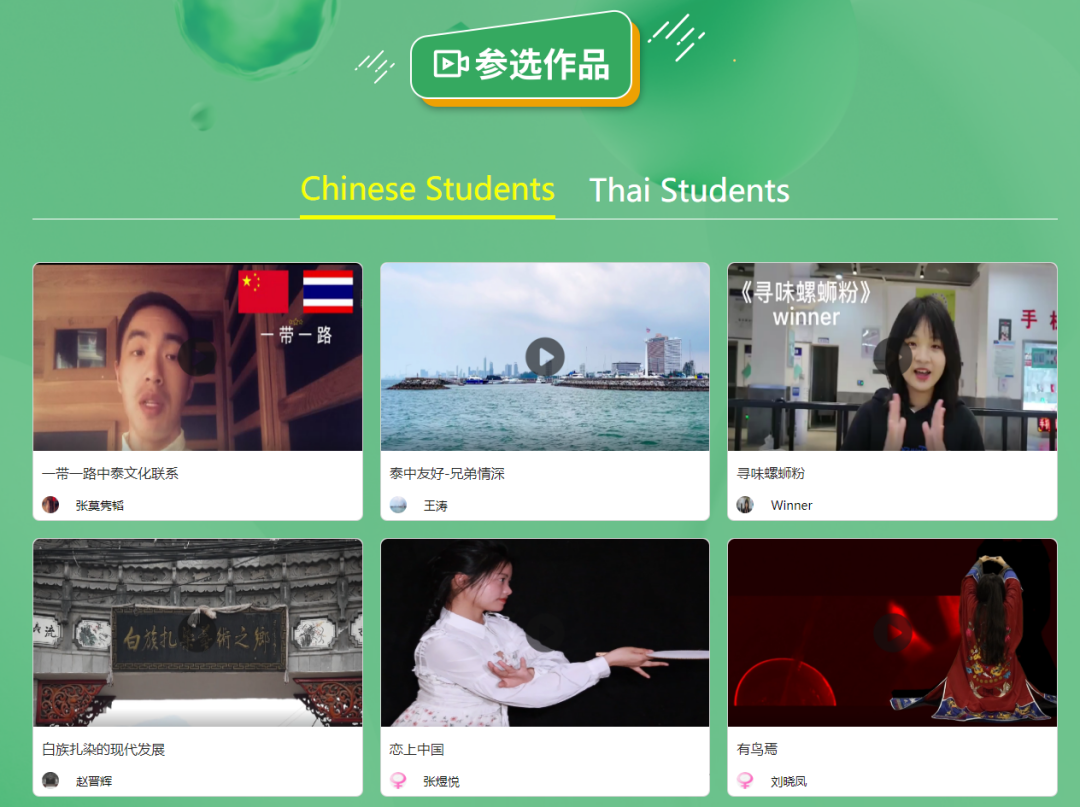Select the Chinese Students tab

pos(428,189)
